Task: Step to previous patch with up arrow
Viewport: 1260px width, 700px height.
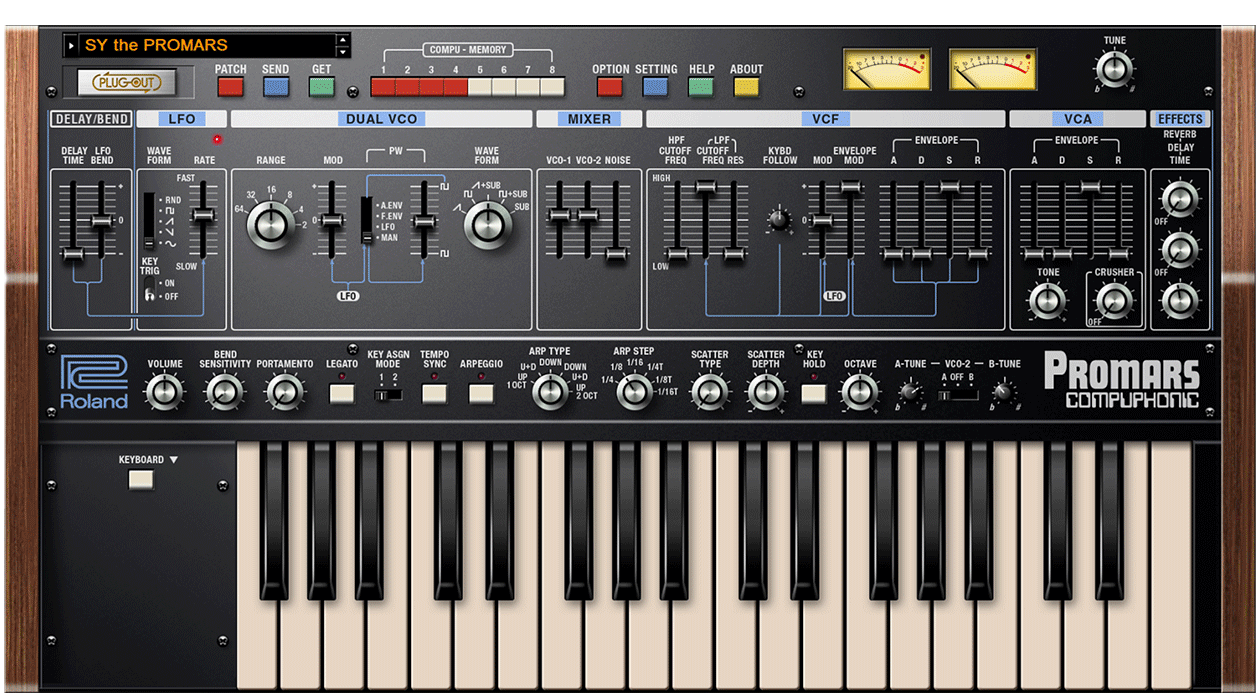Action: (344, 40)
